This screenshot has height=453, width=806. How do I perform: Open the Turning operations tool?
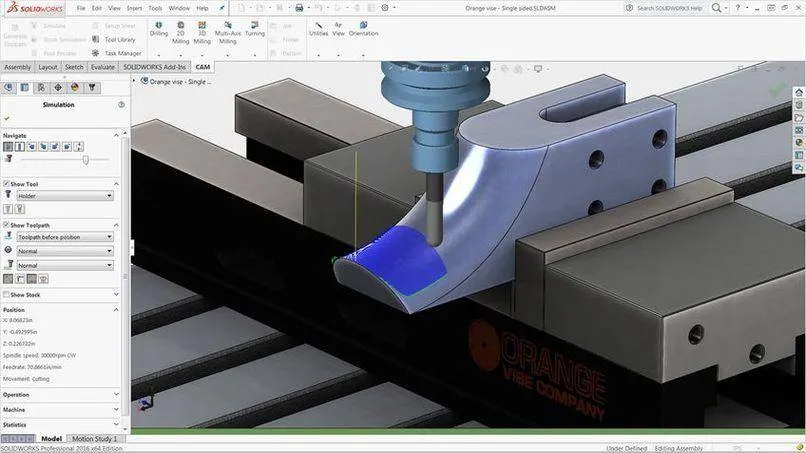(x=254, y=29)
